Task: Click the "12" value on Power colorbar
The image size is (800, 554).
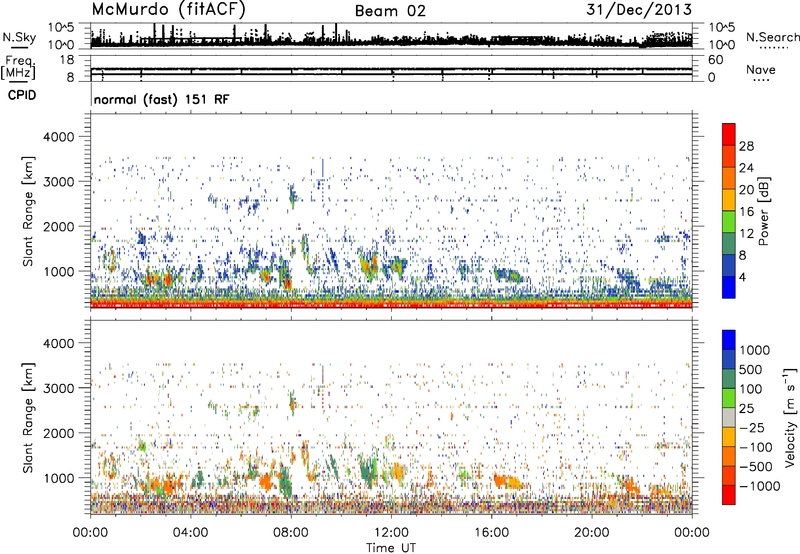Action: click(746, 234)
